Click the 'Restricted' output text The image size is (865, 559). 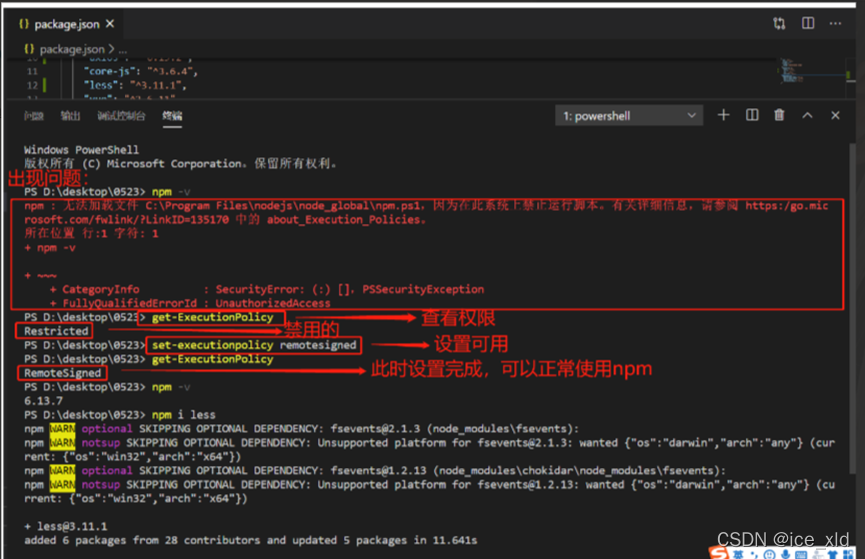56,331
